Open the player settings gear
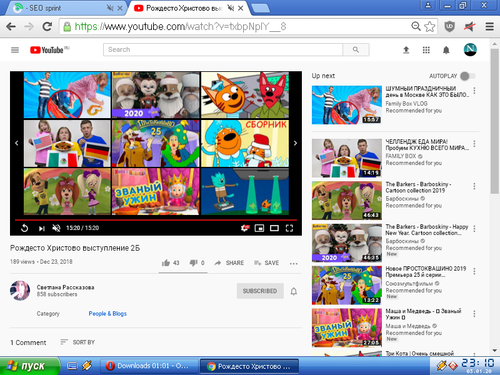The width and height of the screenshot is (500, 375). 245,228
